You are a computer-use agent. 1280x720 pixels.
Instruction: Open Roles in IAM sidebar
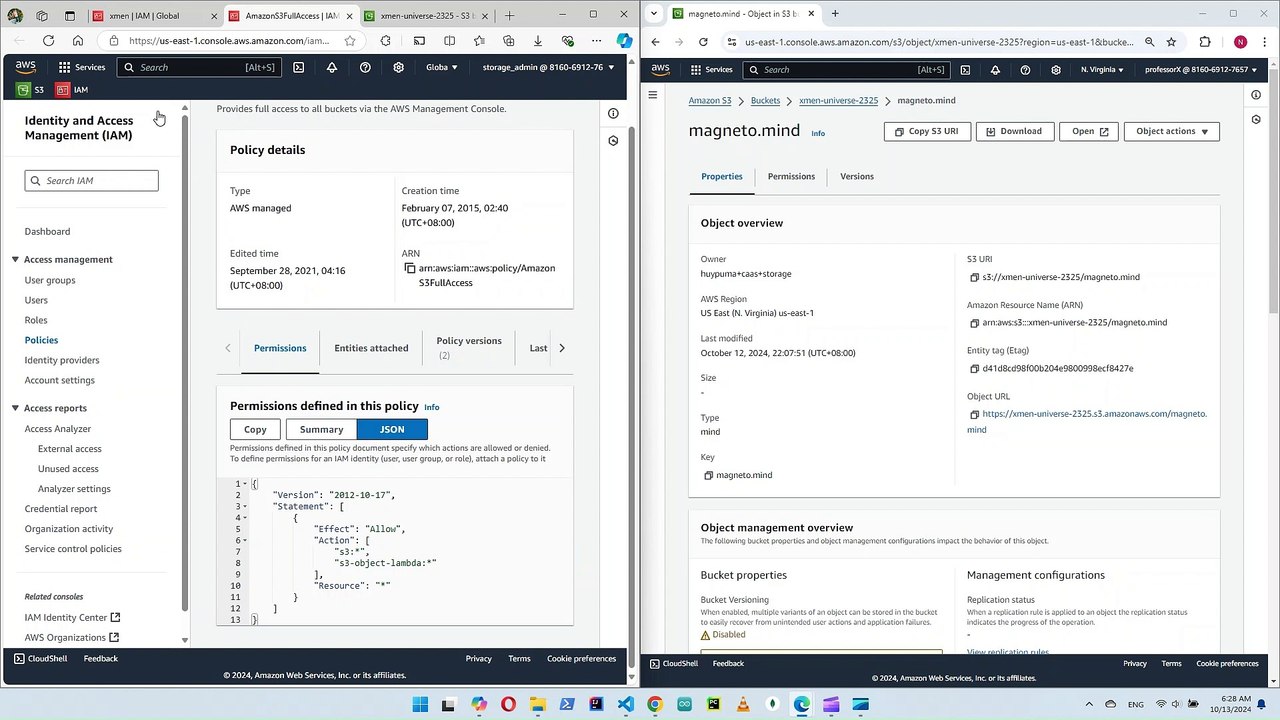pos(36,320)
